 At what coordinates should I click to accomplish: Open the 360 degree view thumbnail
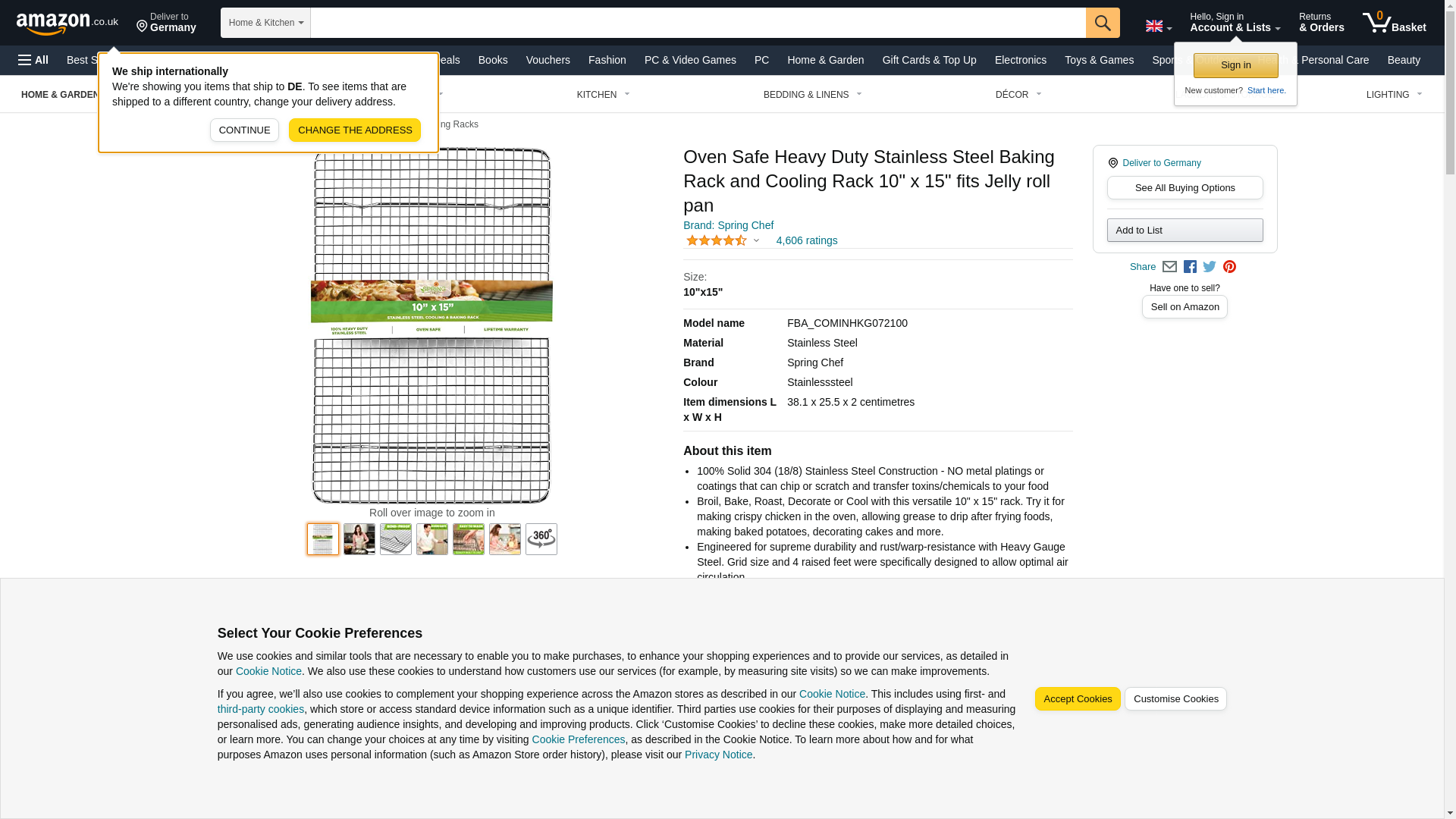(x=541, y=539)
